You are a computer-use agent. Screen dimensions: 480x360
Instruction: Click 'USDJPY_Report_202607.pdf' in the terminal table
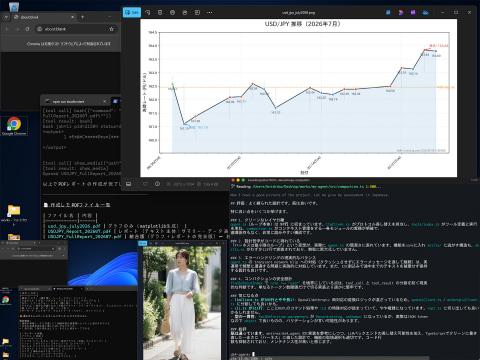[79, 231]
